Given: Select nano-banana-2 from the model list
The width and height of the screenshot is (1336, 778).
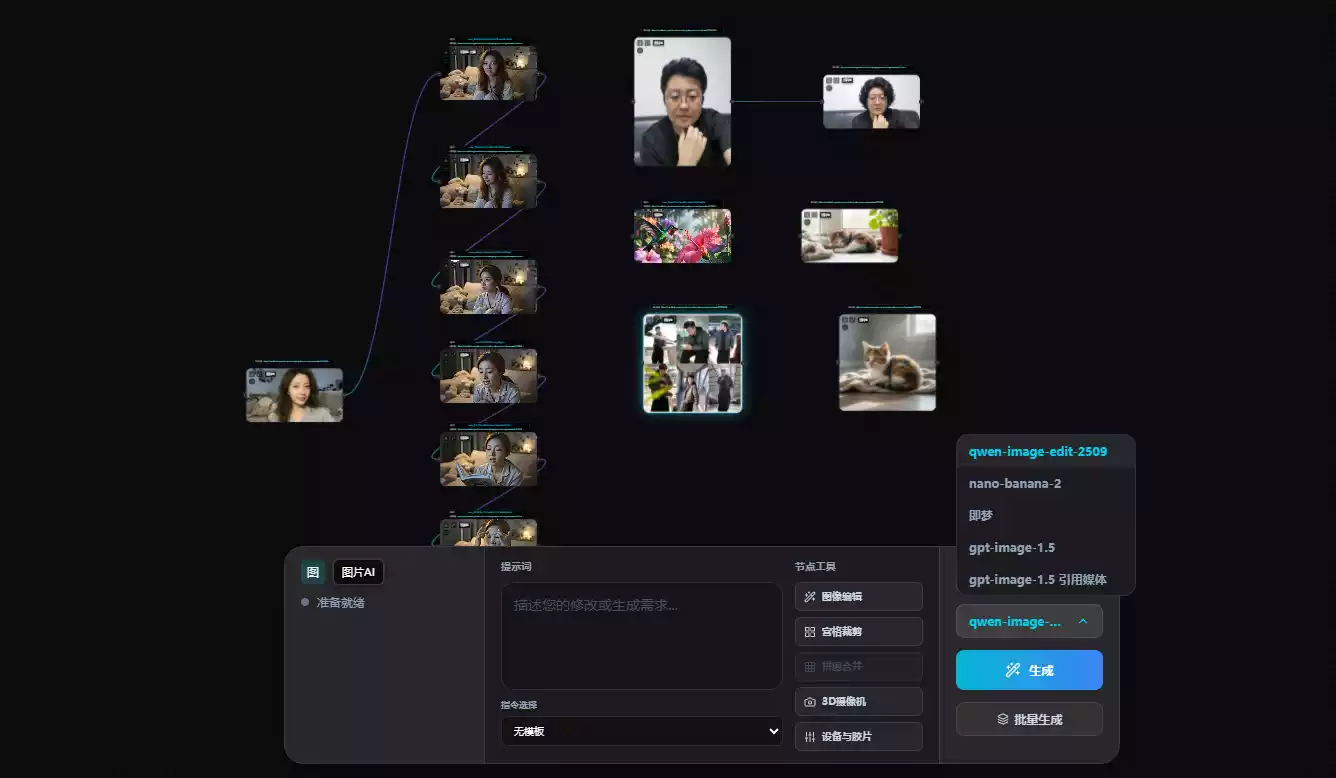Looking at the screenshot, I should [1017, 483].
